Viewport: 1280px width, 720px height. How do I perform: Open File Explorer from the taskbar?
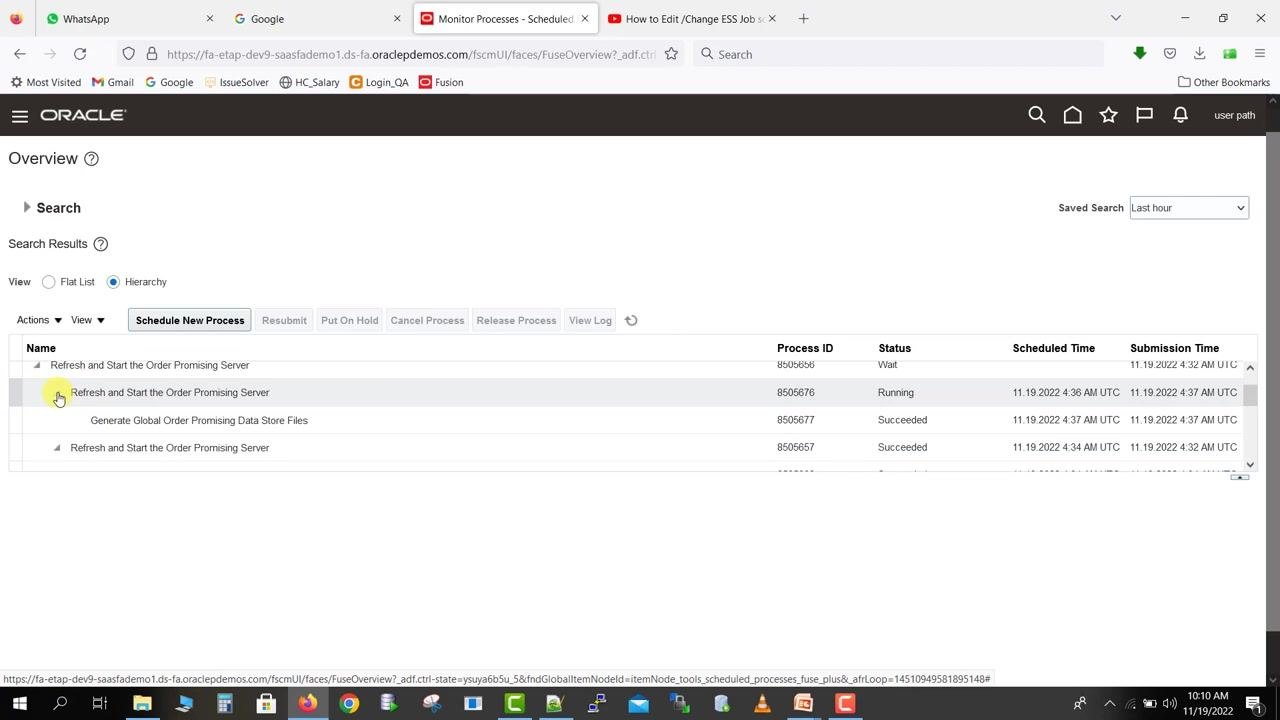coord(142,704)
